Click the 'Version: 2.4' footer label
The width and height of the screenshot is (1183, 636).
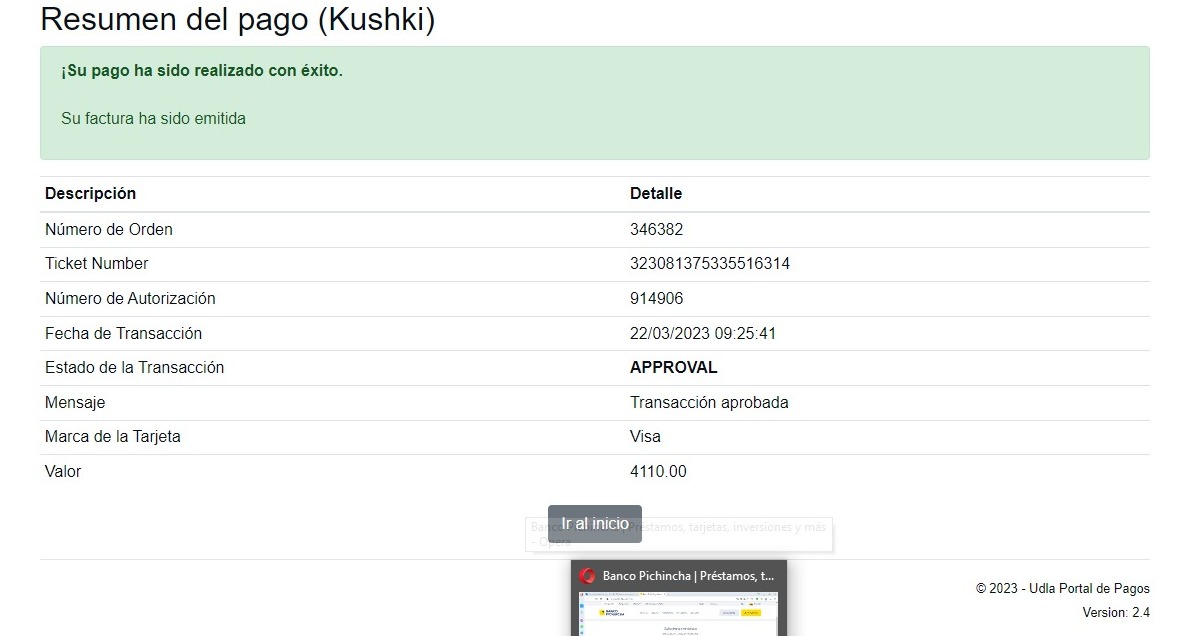[1115, 612]
